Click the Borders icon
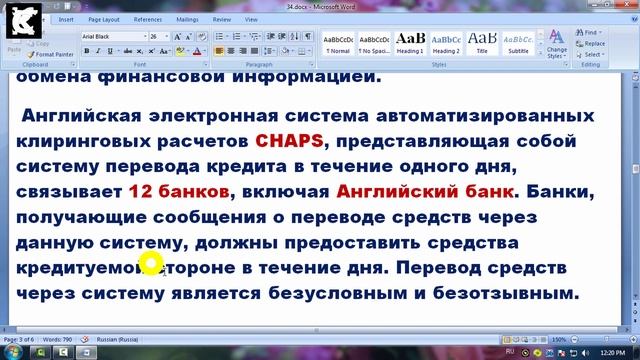640x360 pixels. [x=302, y=51]
